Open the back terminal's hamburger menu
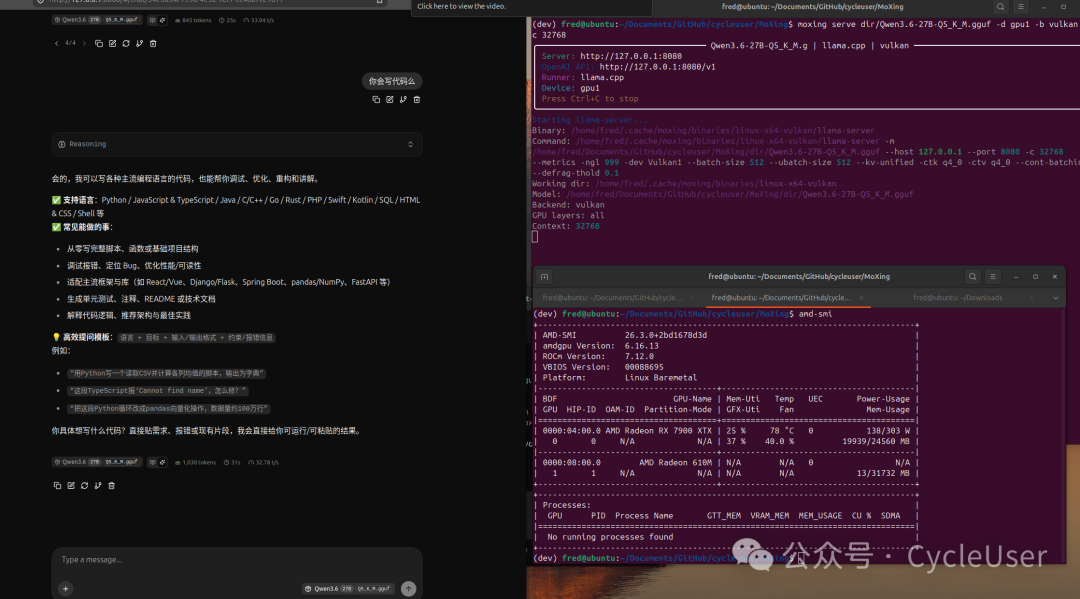The width and height of the screenshot is (1080, 599). [1021, 7]
